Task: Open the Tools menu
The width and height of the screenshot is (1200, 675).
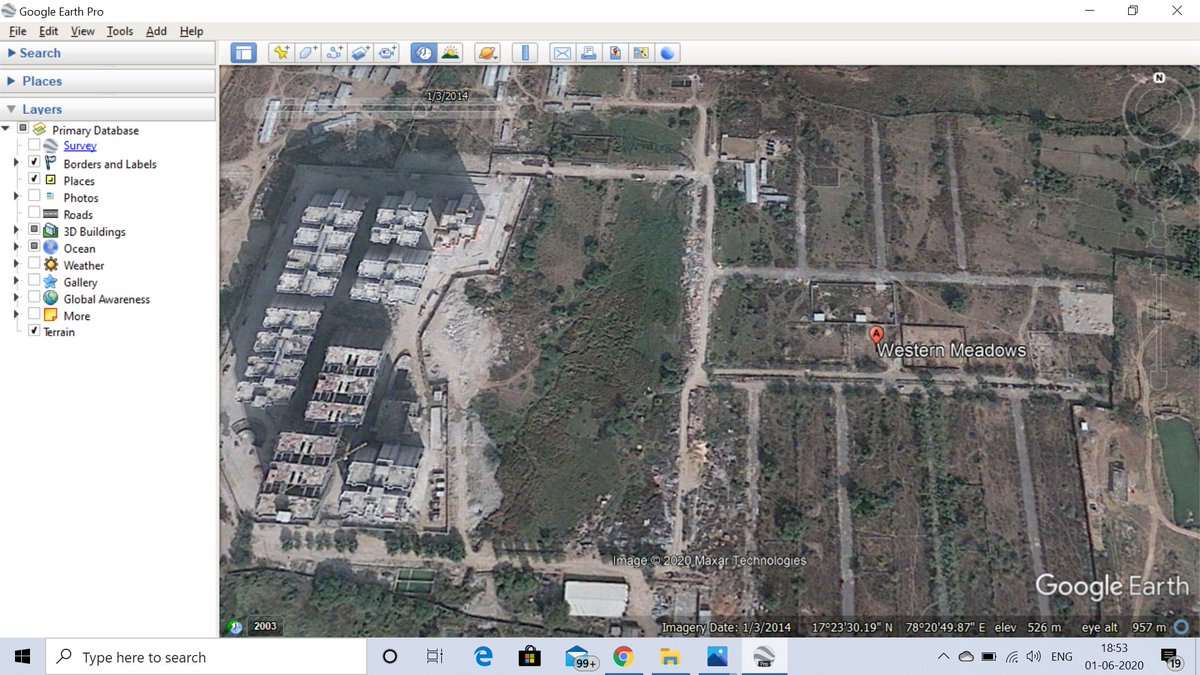Action: 120,31
